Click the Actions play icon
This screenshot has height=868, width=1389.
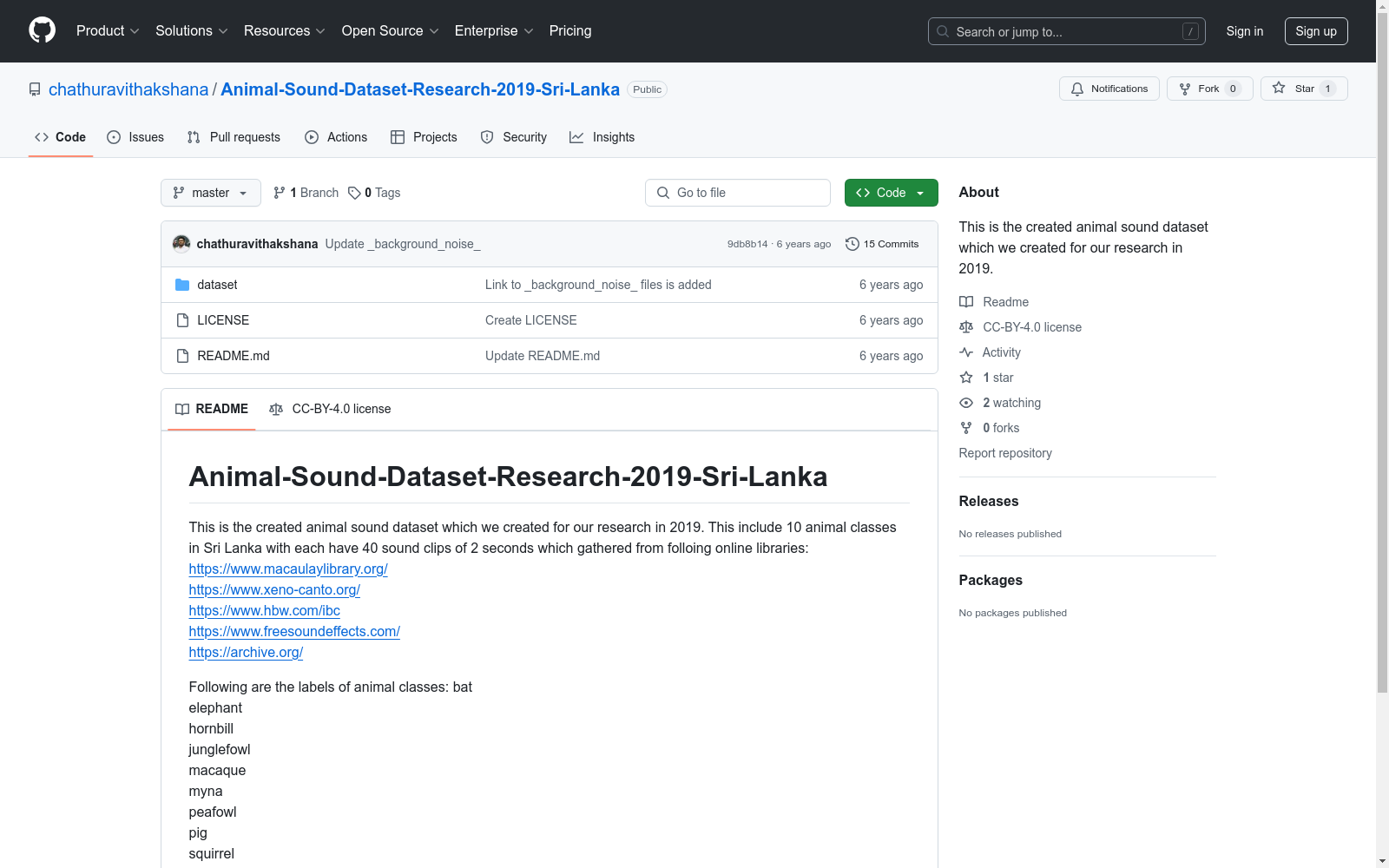tap(312, 137)
